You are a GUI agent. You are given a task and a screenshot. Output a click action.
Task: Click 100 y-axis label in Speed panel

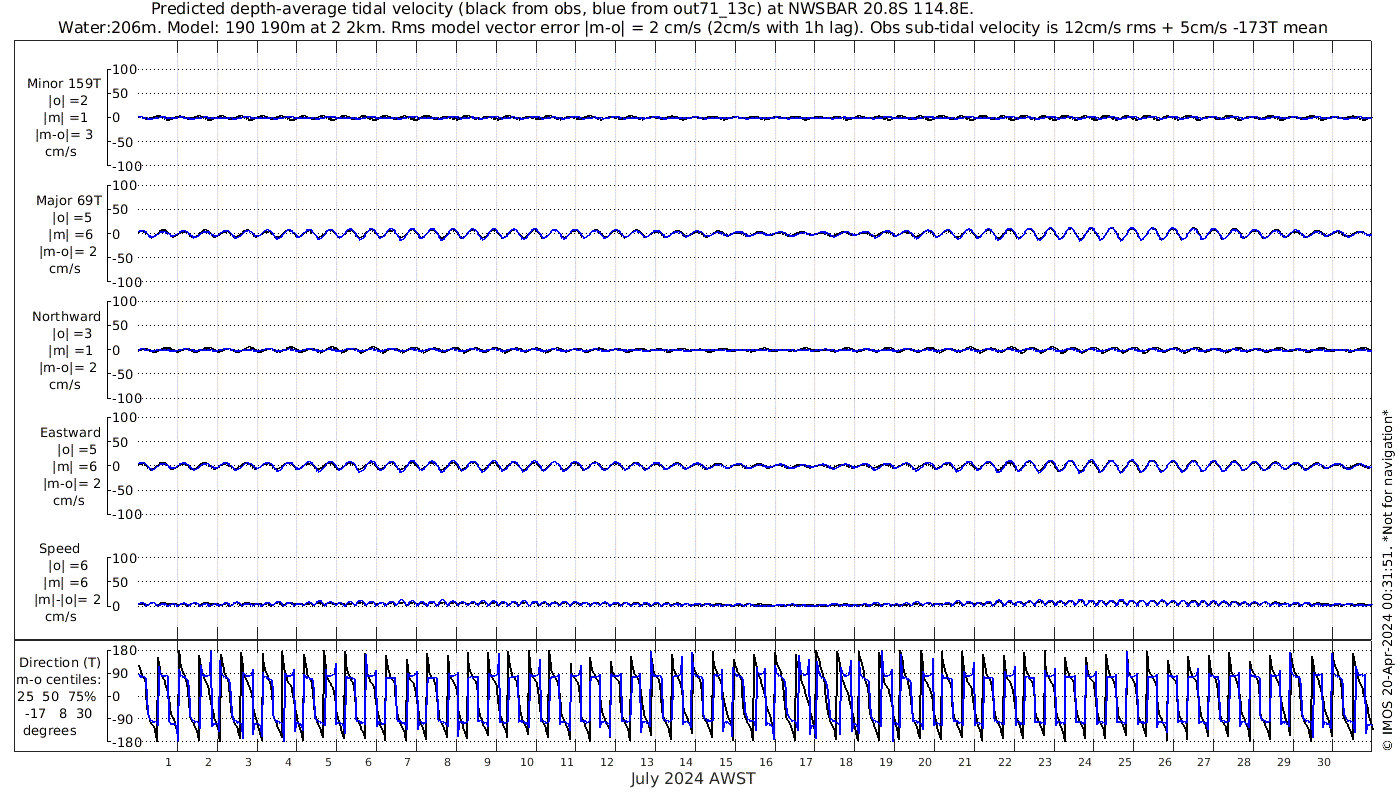click(x=123, y=558)
